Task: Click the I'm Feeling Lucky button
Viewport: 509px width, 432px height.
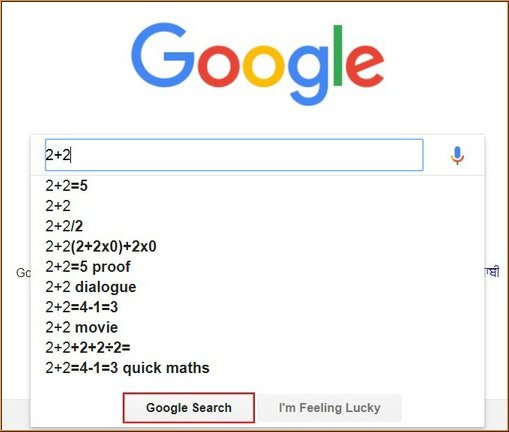Action: click(330, 408)
